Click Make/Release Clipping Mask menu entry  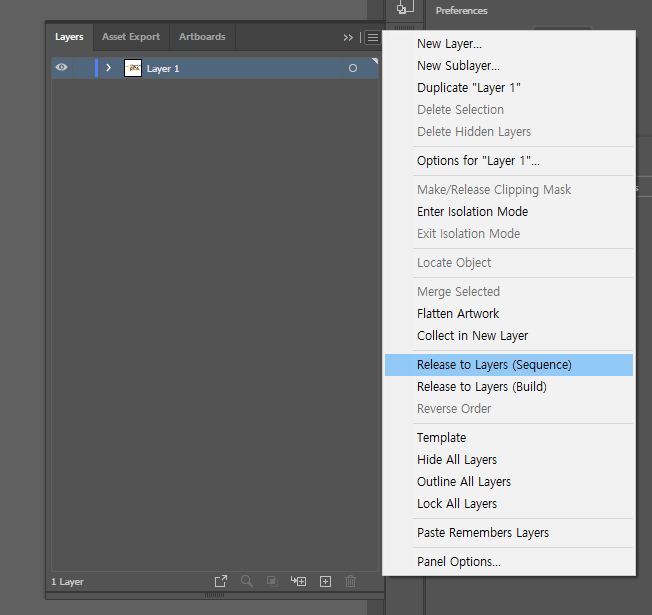pyautogui.click(x=509, y=190)
